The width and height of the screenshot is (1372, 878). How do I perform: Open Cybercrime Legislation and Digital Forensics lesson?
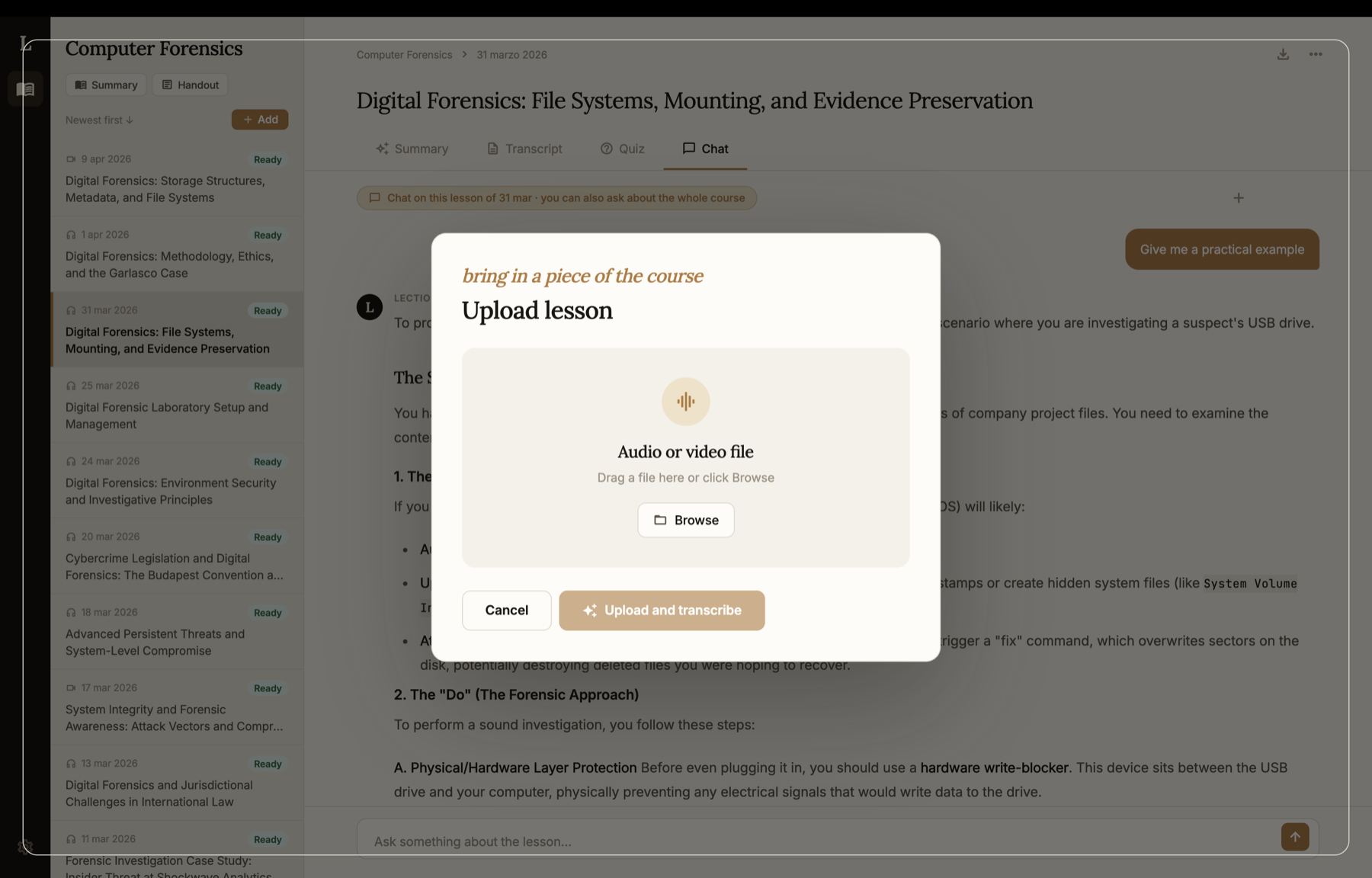tap(177, 556)
